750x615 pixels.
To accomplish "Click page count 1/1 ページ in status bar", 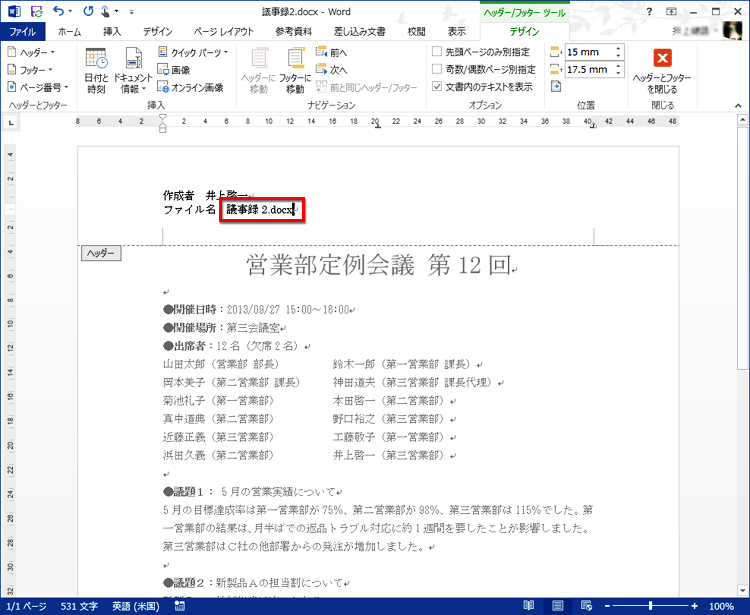I will point(26,606).
